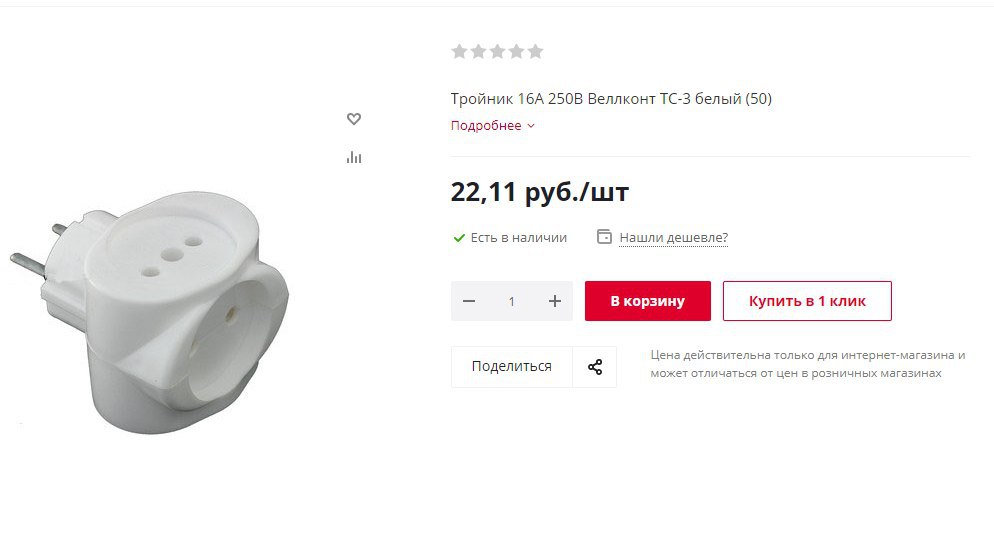This screenshot has height=534, width=994.
Task: Open Нашли дешевле? link
Action: (673, 238)
